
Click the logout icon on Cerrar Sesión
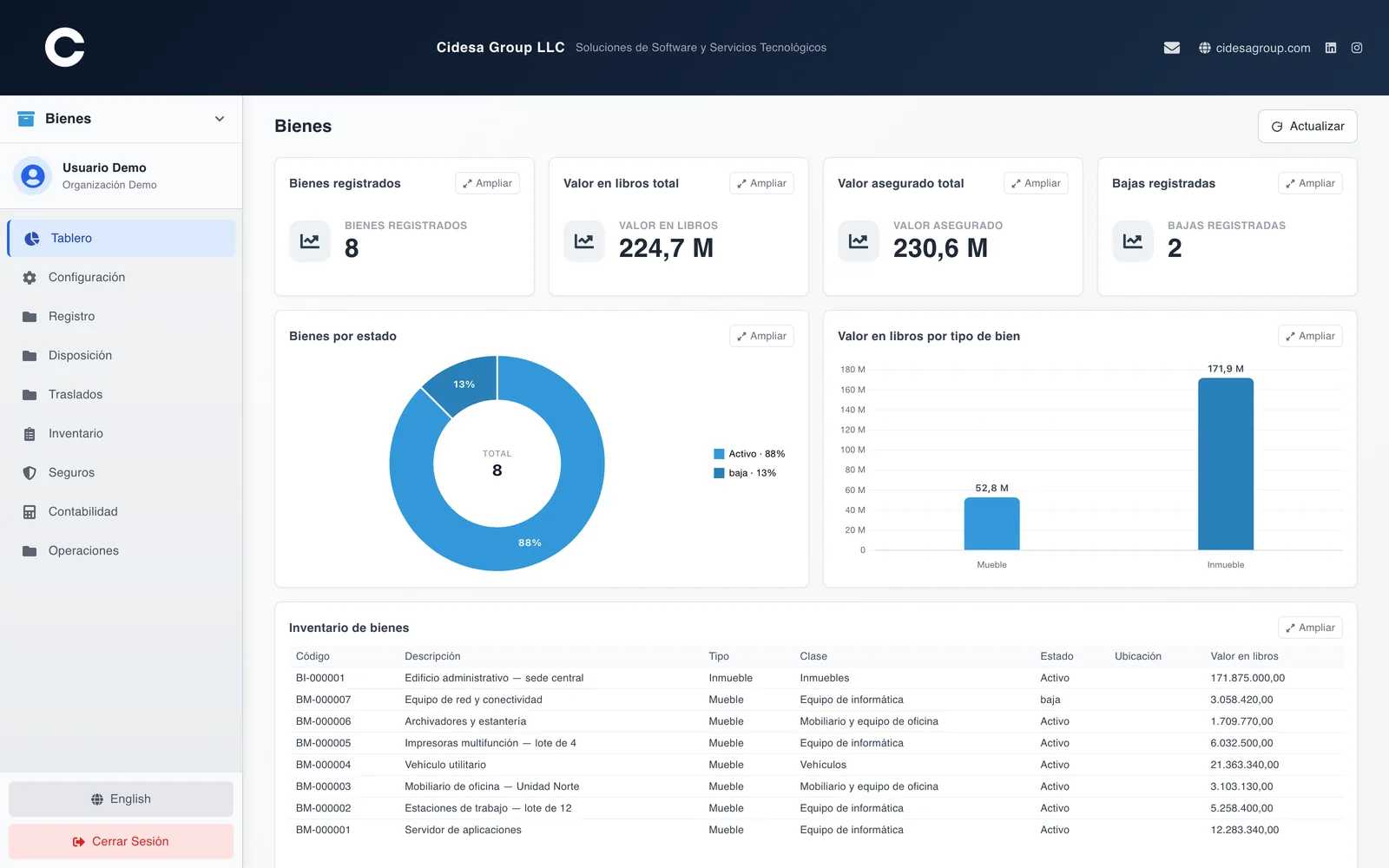pyautogui.click(x=79, y=842)
